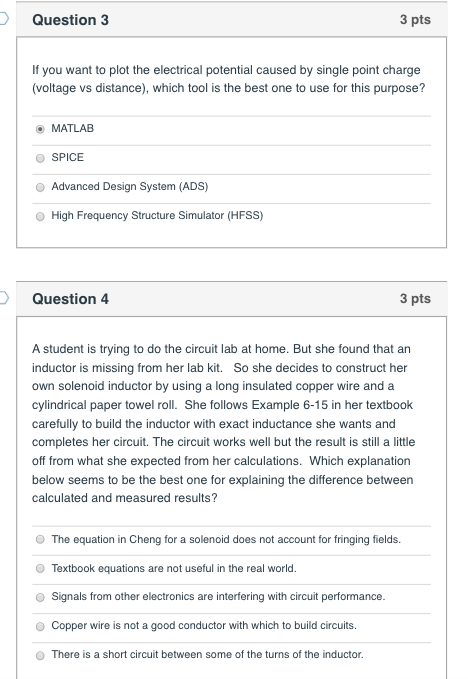This screenshot has width=468, height=679.
Task: Click the 3 pts label of Question 4
Action: pyautogui.click(x=415, y=298)
